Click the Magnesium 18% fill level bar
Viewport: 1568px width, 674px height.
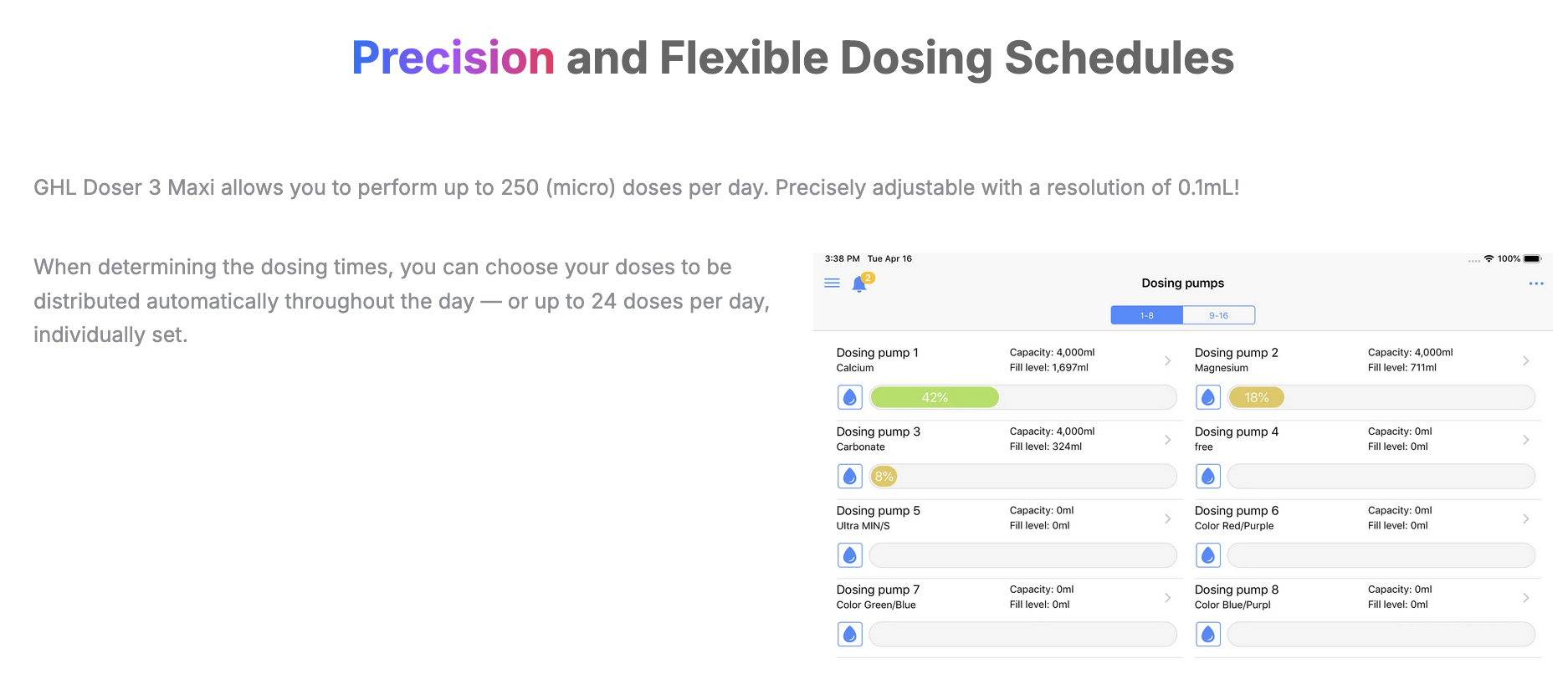pyautogui.click(x=1381, y=397)
